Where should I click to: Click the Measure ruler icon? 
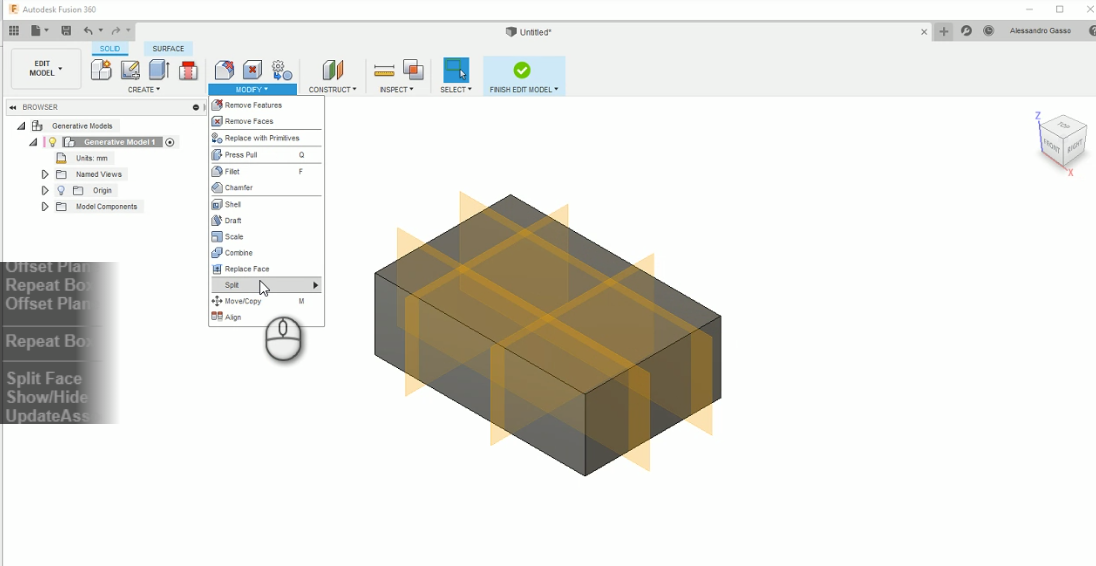[384, 70]
